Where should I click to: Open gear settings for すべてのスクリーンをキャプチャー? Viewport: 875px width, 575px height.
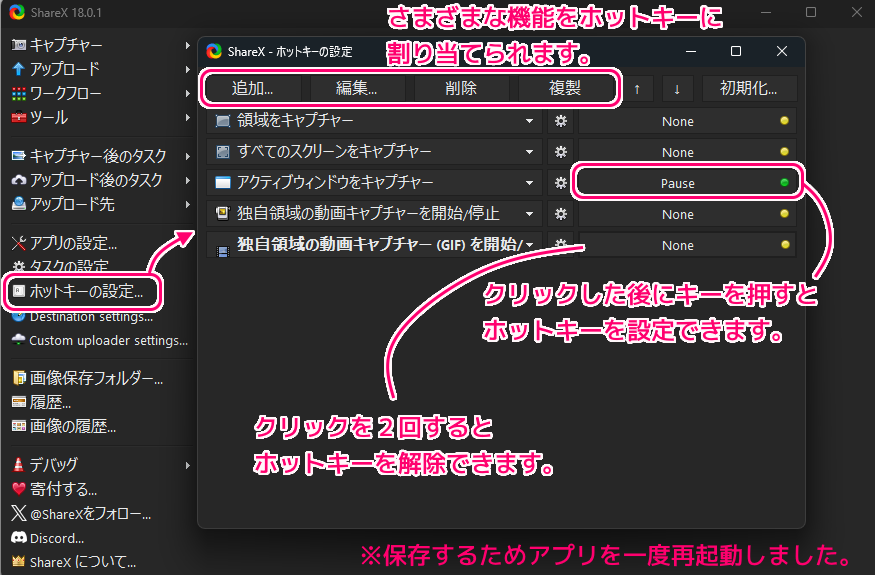pyautogui.click(x=561, y=152)
